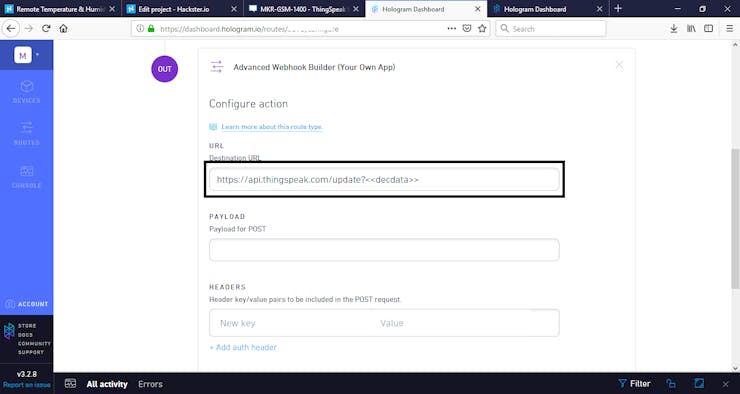
Task: Close the active Hologram Dashboard tab
Action: tap(478, 9)
